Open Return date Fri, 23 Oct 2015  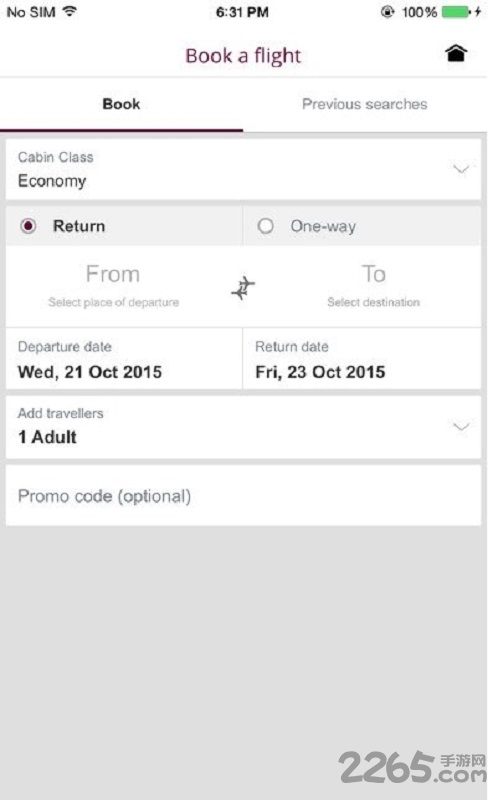362,359
